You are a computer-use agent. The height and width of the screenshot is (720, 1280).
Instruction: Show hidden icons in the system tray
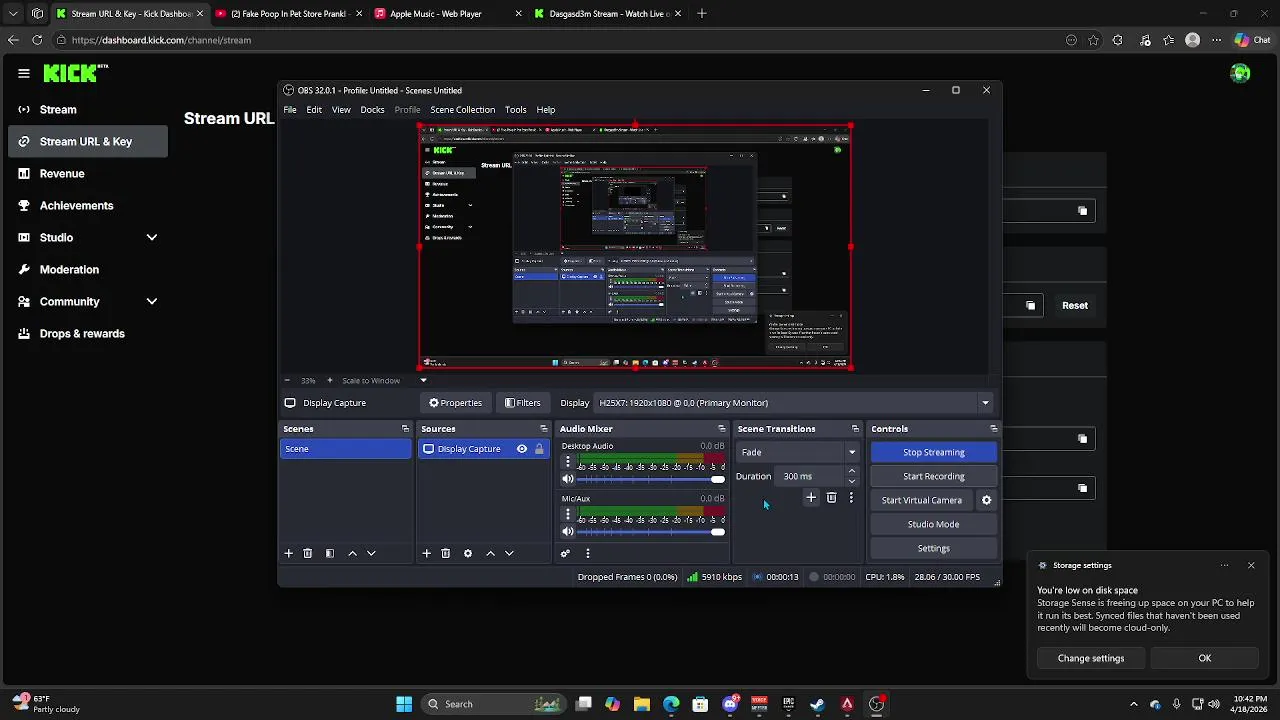pos(1133,704)
